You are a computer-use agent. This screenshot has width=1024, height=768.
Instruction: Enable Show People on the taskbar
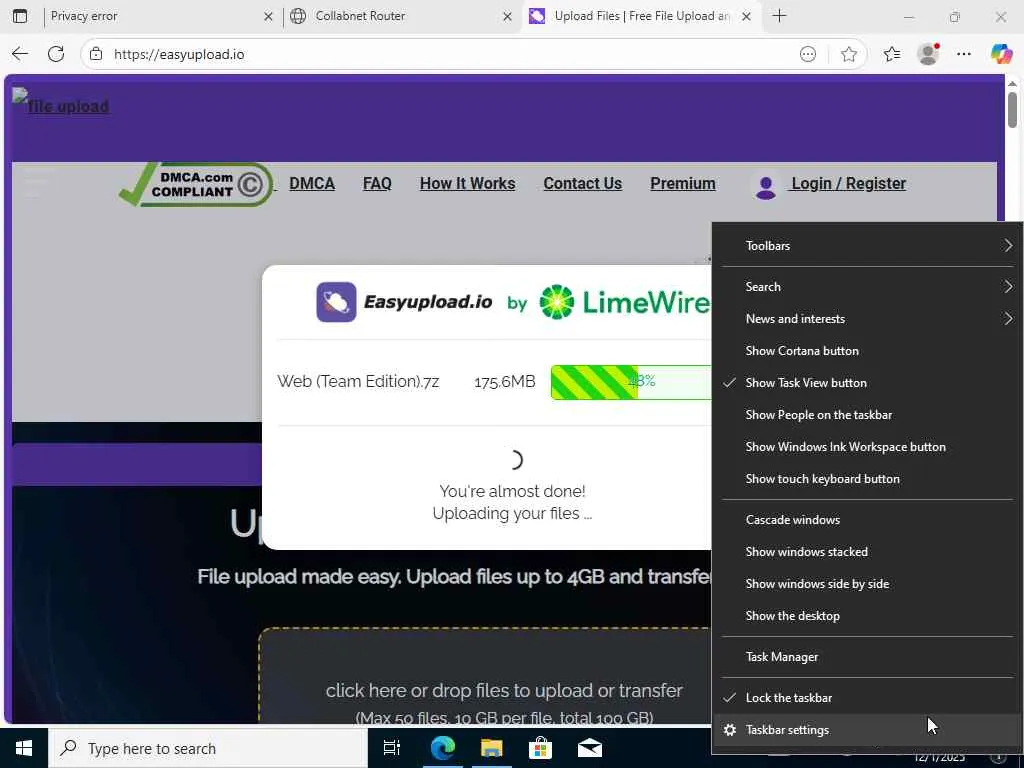867,415
